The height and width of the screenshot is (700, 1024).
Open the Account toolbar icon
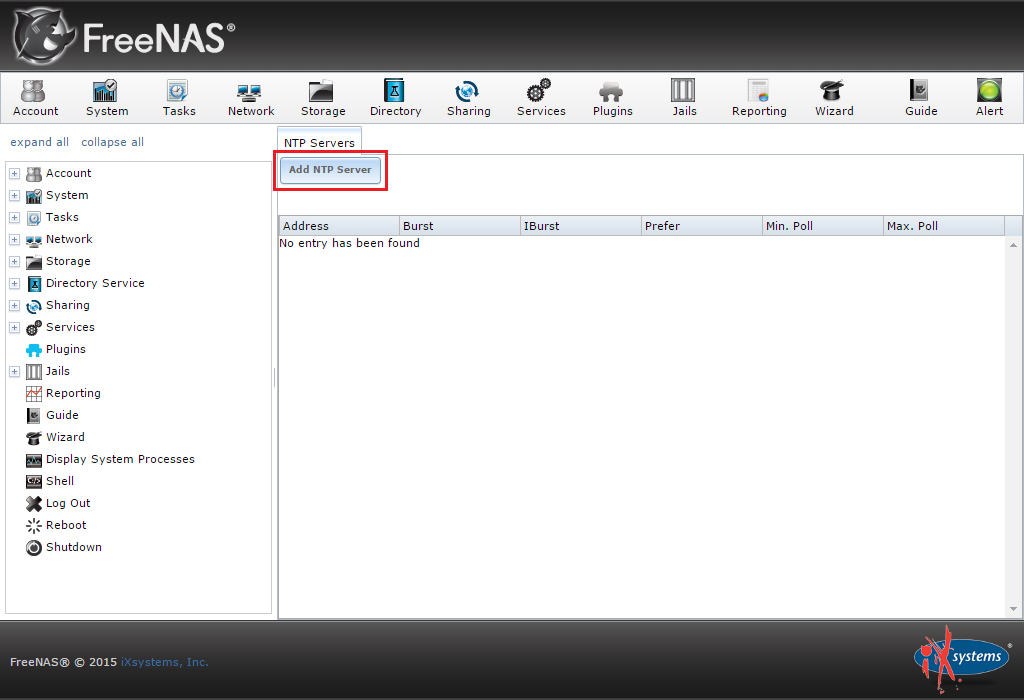pos(35,98)
